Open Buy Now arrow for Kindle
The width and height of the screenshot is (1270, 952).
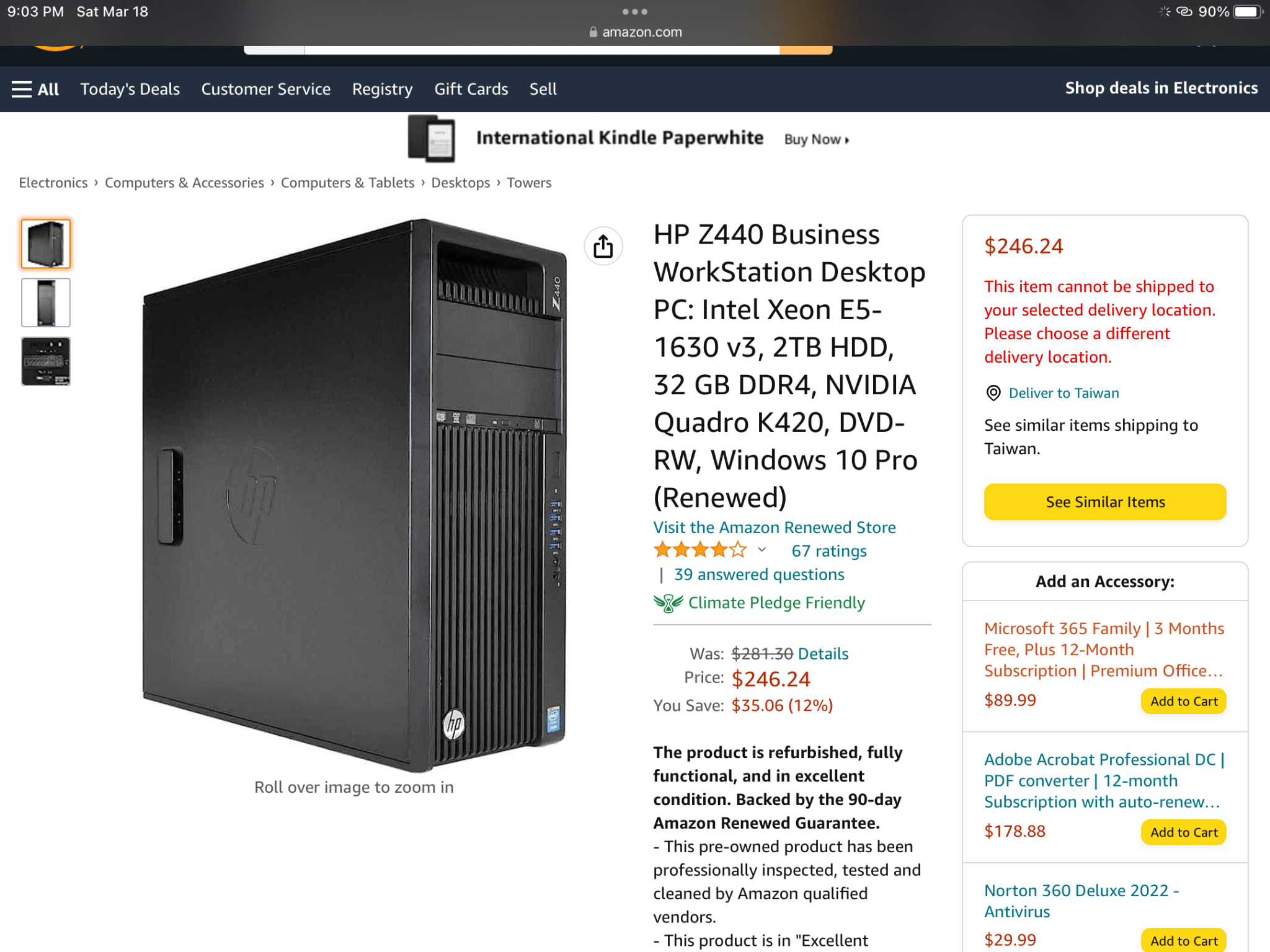point(817,139)
